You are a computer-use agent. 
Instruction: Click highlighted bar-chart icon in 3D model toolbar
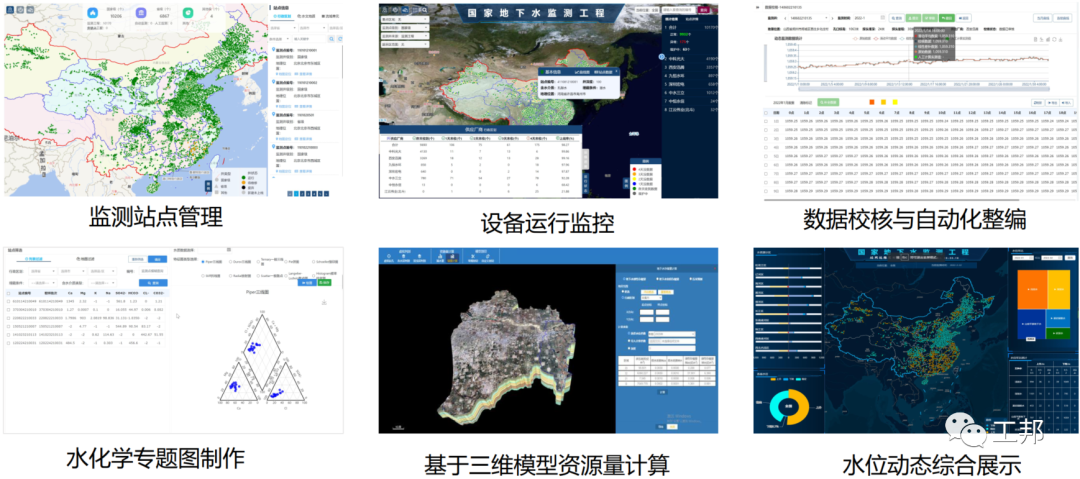point(453,258)
